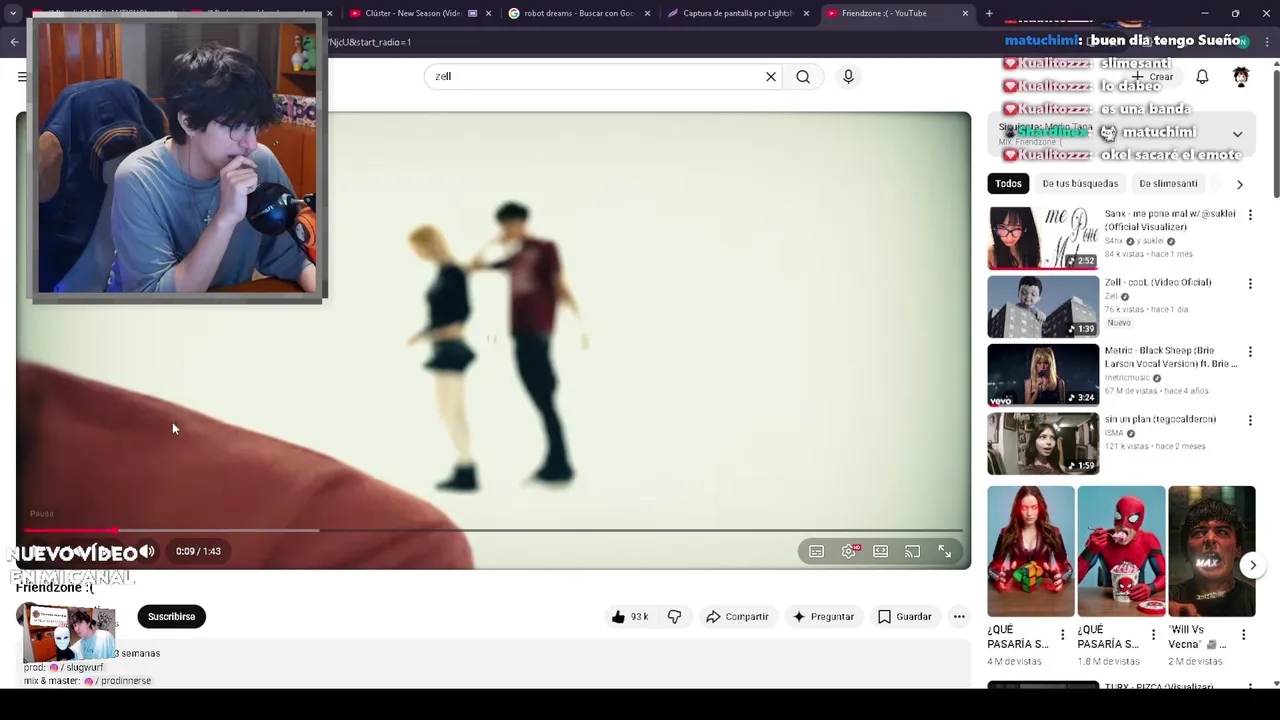The height and width of the screenshot is (720, 1280).
Task: Toggle subtitles in the video player
Action: pyautogui.click(x=816, y=551)
